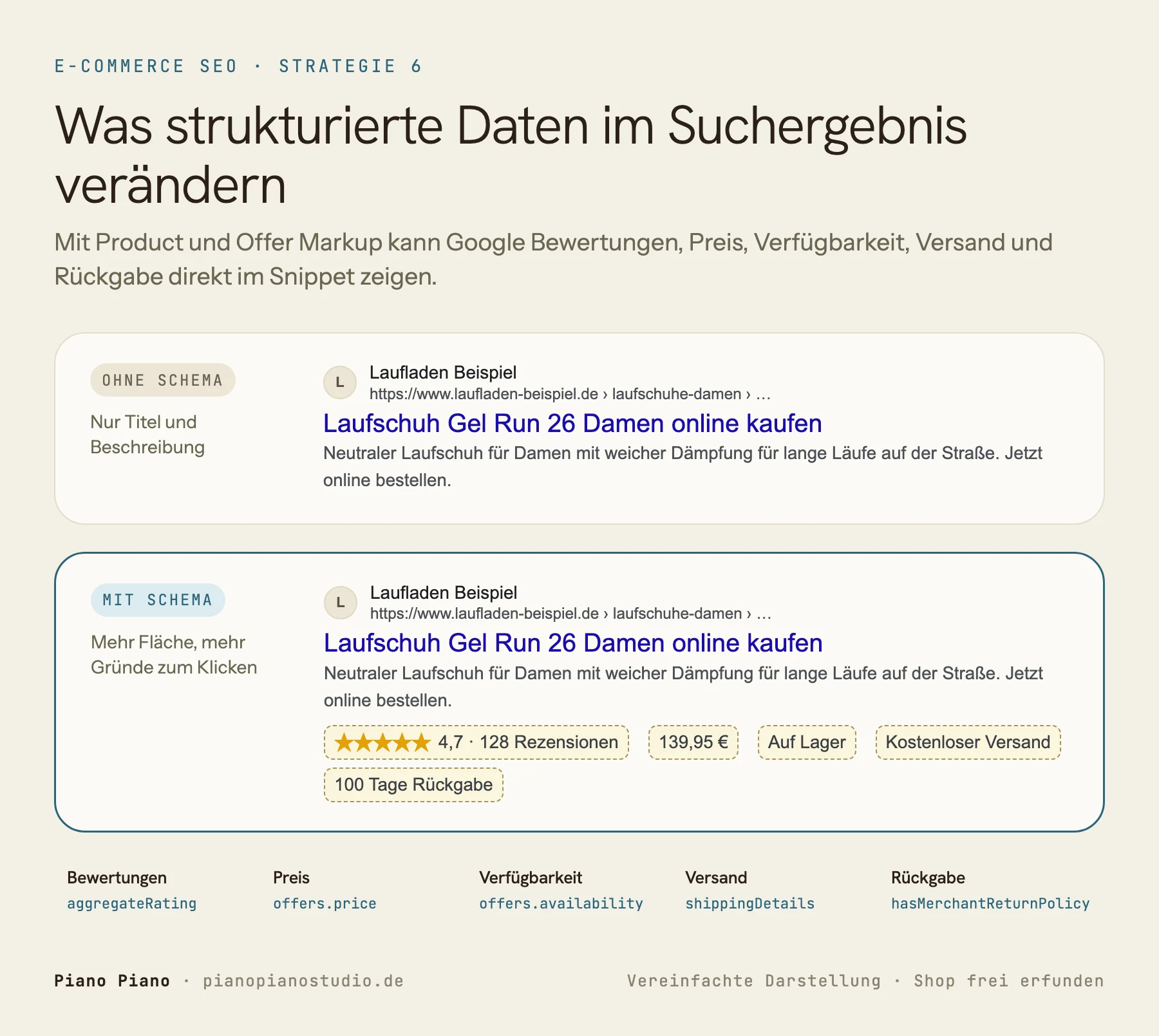Click the URL breadcrumb in the Ohne Schema result

[x=570, y=394]
